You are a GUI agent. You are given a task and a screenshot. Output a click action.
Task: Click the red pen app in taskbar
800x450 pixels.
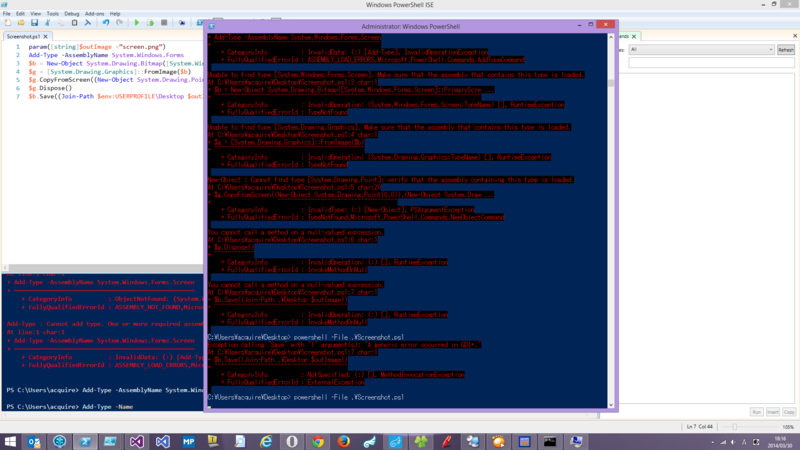click(447, 442)
